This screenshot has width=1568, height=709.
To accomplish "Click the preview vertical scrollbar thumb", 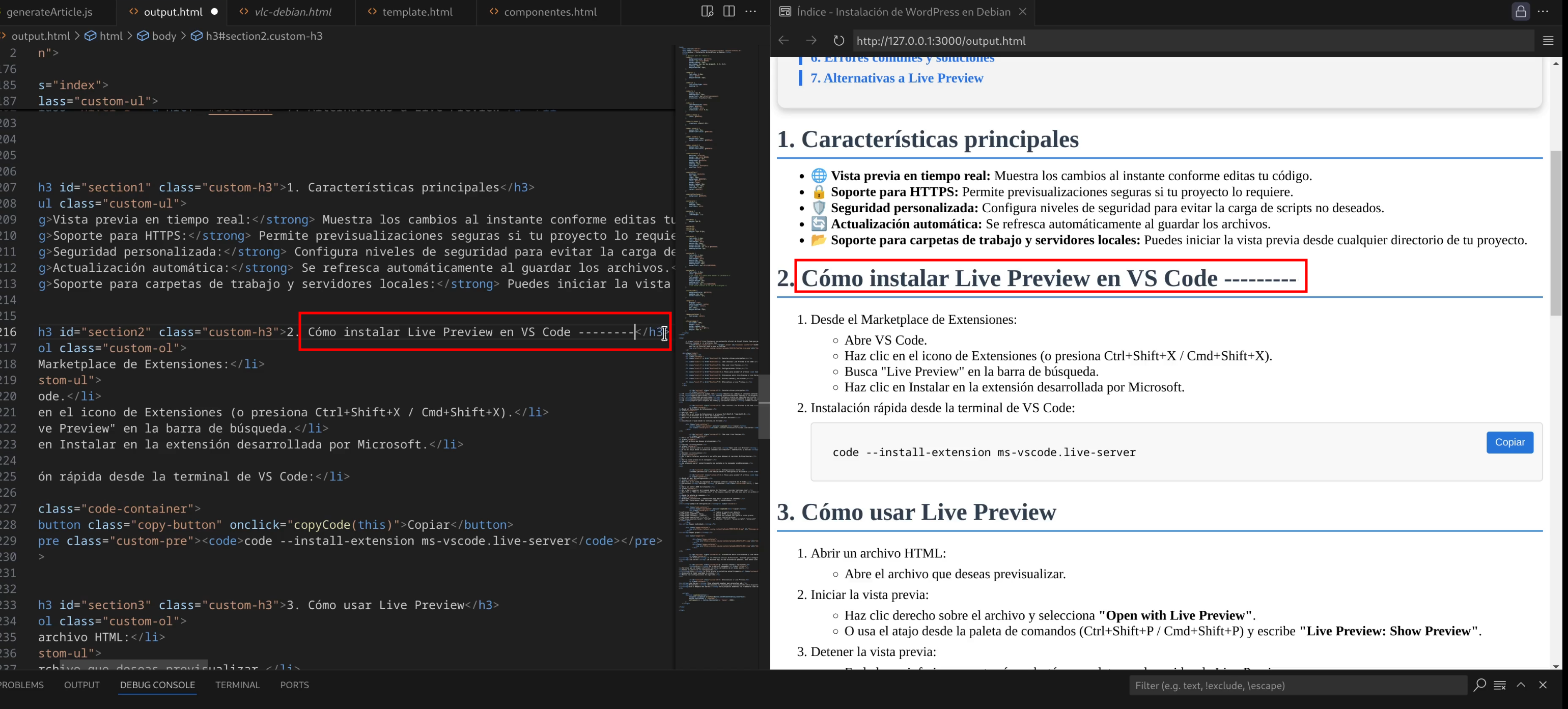I will point(1556,233).
